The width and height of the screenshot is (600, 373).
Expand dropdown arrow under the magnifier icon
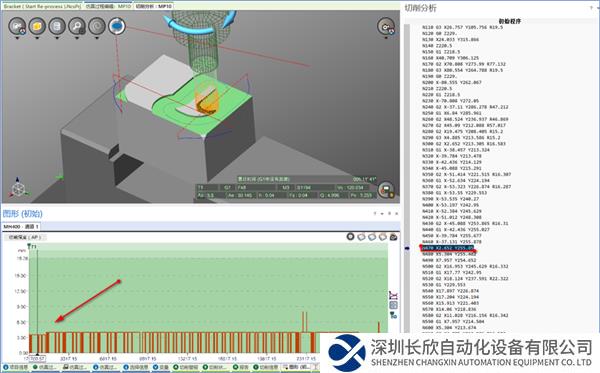tap(77, 38)
